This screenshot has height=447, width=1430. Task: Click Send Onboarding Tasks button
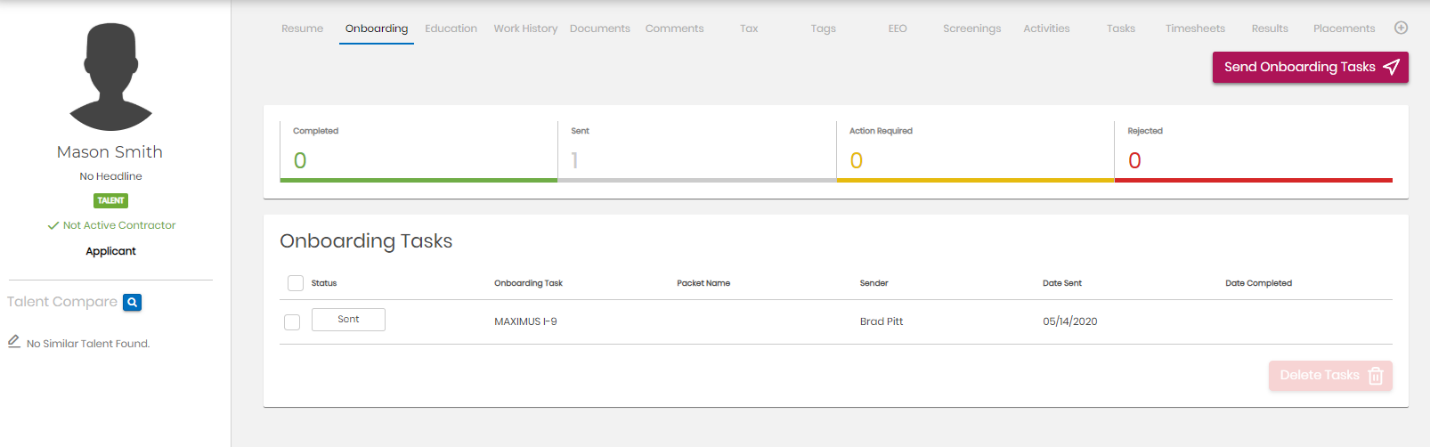[1310, 67]
